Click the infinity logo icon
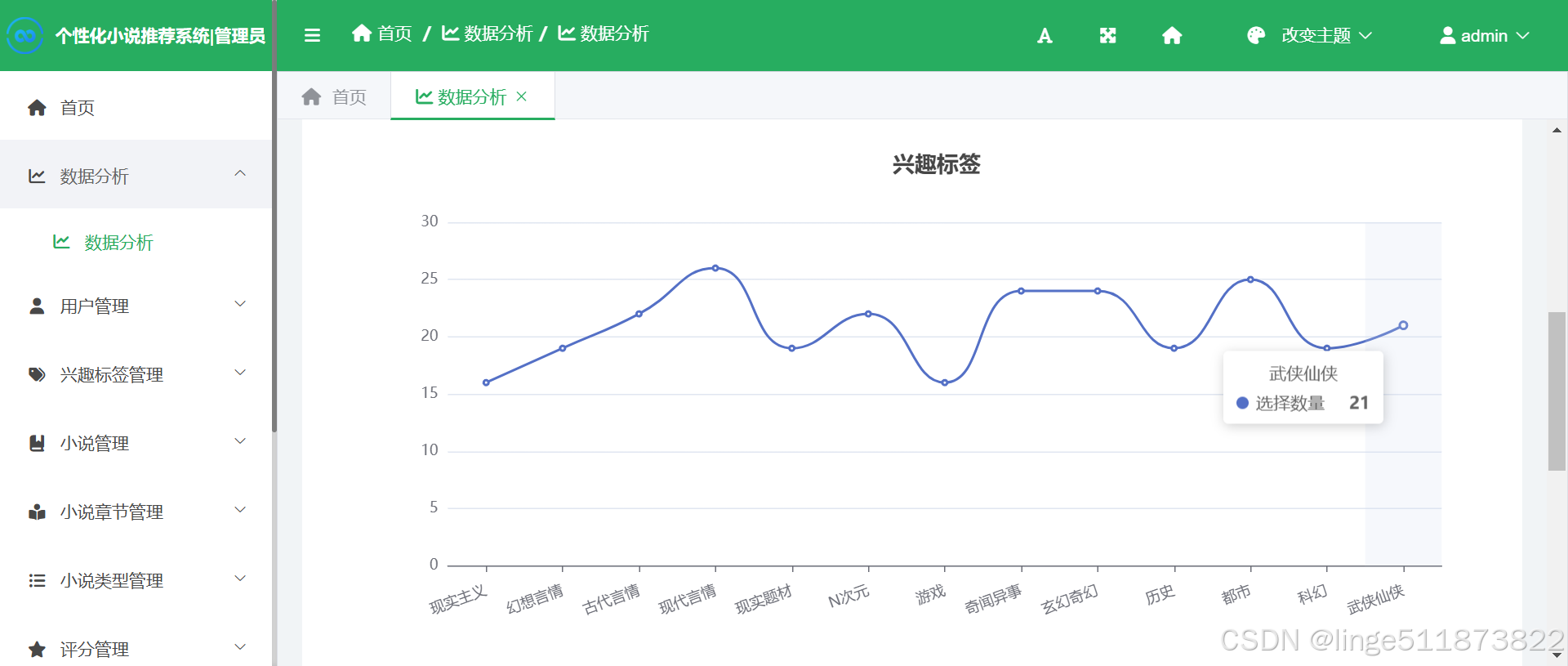 click(24, 36)
